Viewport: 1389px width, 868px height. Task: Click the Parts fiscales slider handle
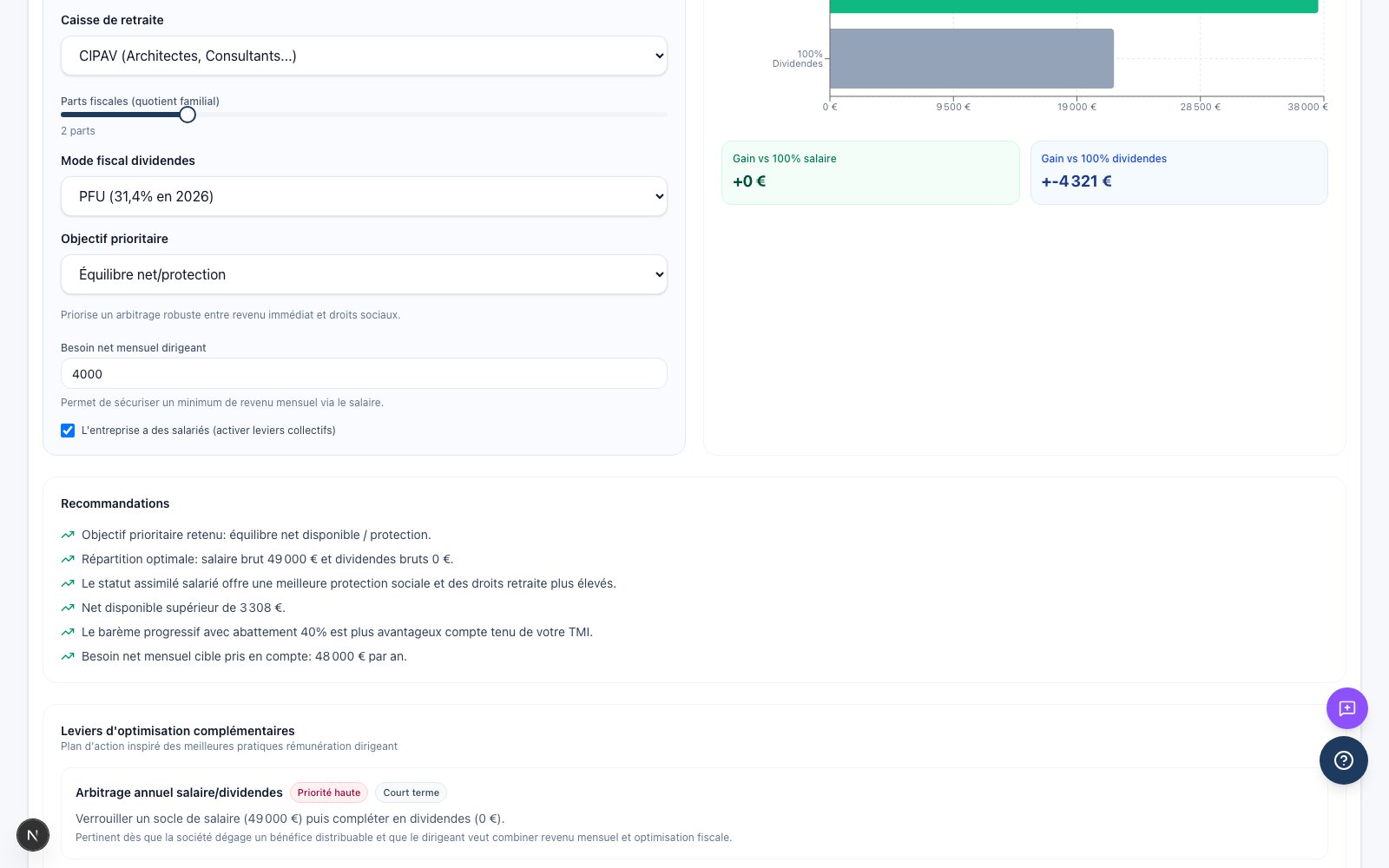pos(188,115)
